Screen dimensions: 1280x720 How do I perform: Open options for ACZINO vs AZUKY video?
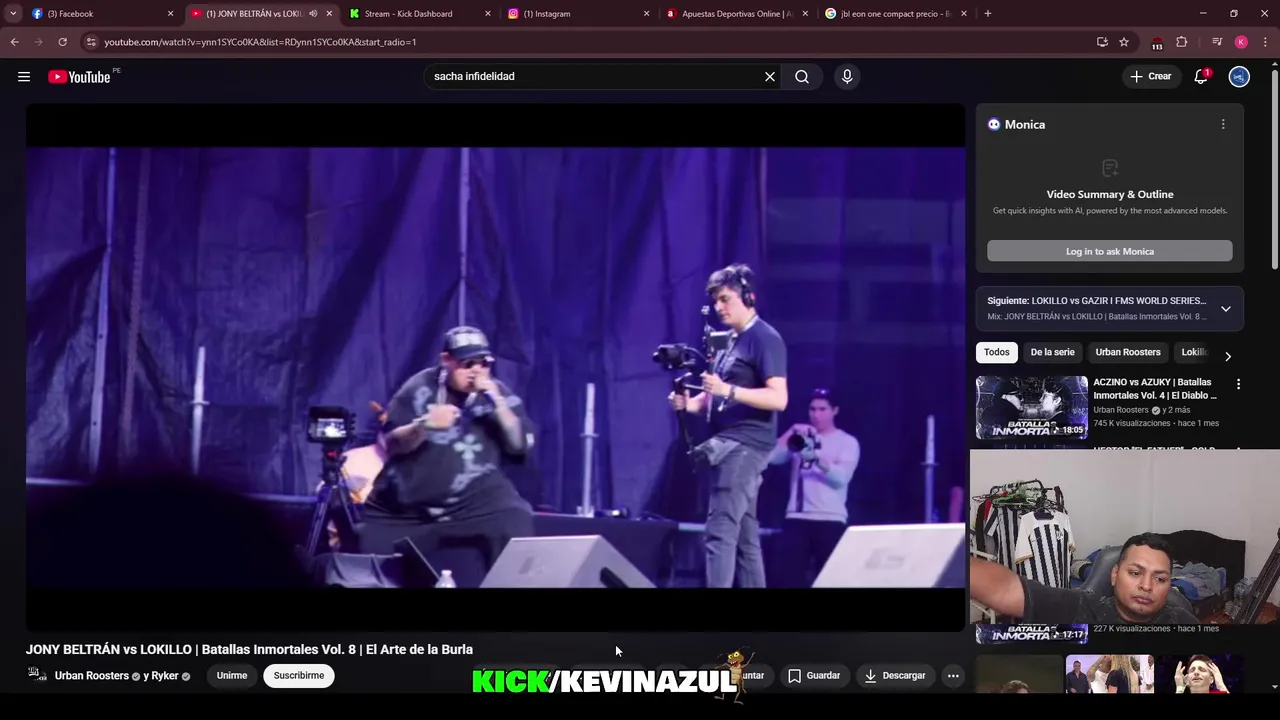tap(1238, 384)
